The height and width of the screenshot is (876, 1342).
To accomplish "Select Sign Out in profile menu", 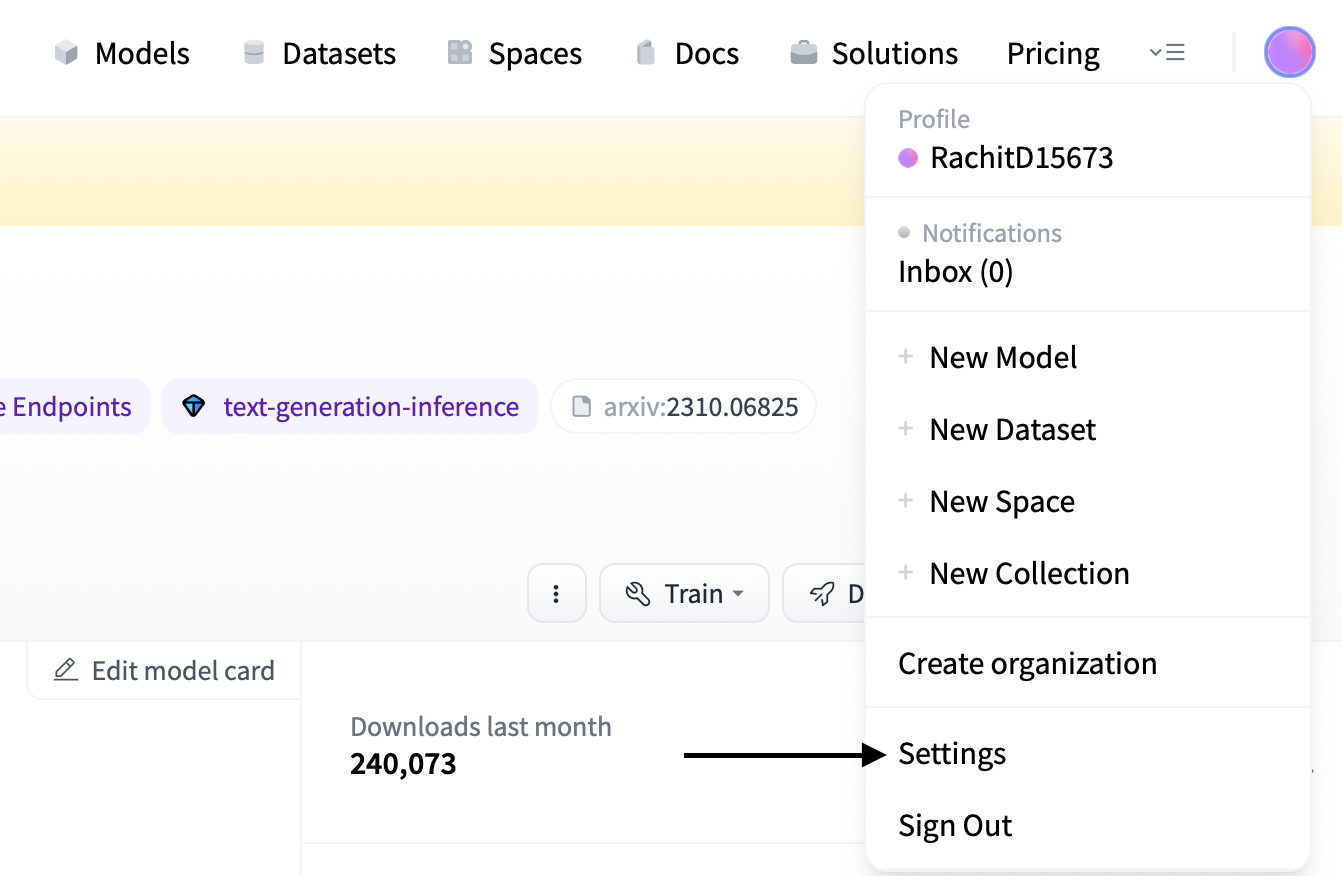I will pyautogui.click(x=955, y=826).
